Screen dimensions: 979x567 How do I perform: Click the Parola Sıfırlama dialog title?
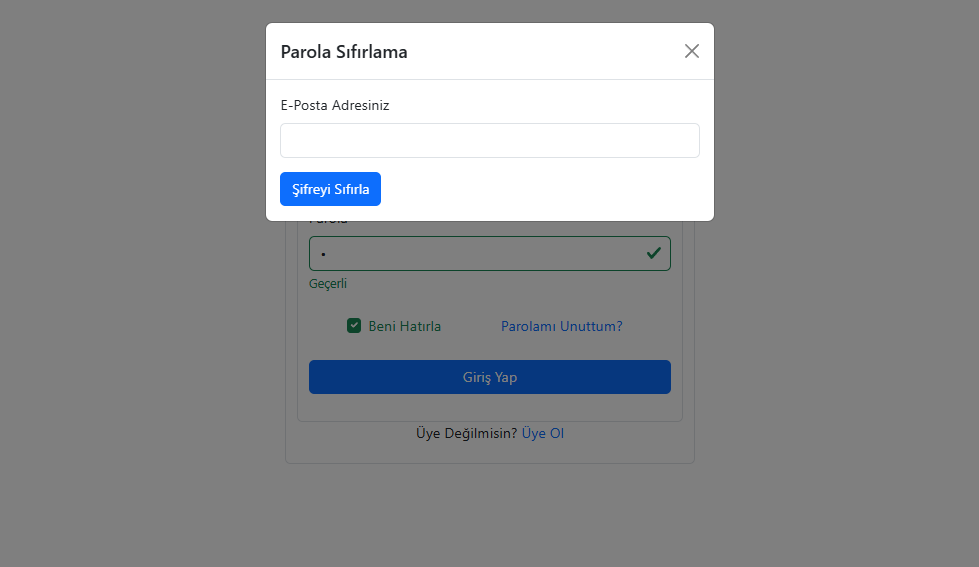click(344, 52)
